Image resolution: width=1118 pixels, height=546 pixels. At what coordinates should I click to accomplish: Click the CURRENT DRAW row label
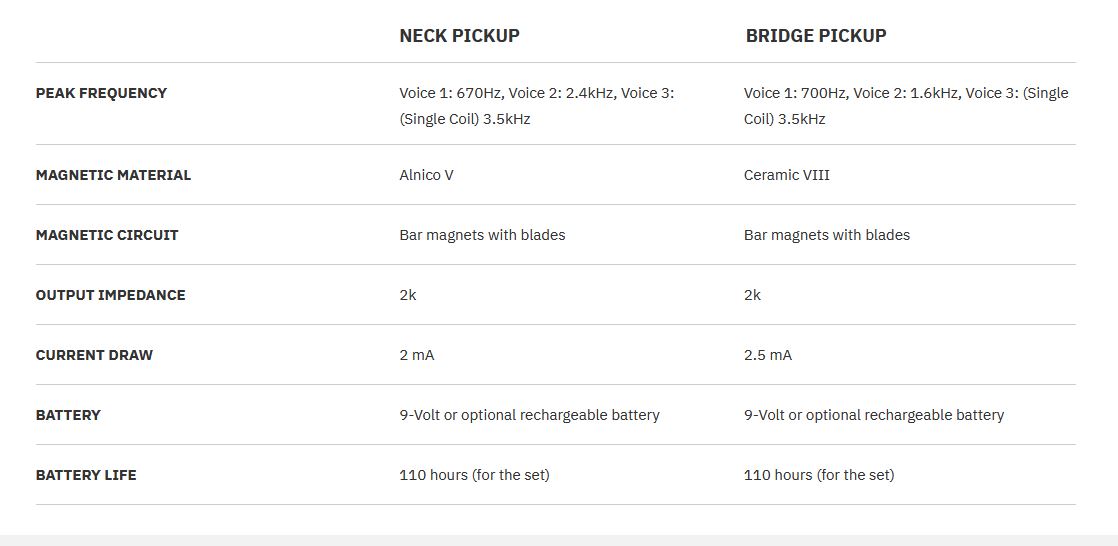click(x=94, y=354)
